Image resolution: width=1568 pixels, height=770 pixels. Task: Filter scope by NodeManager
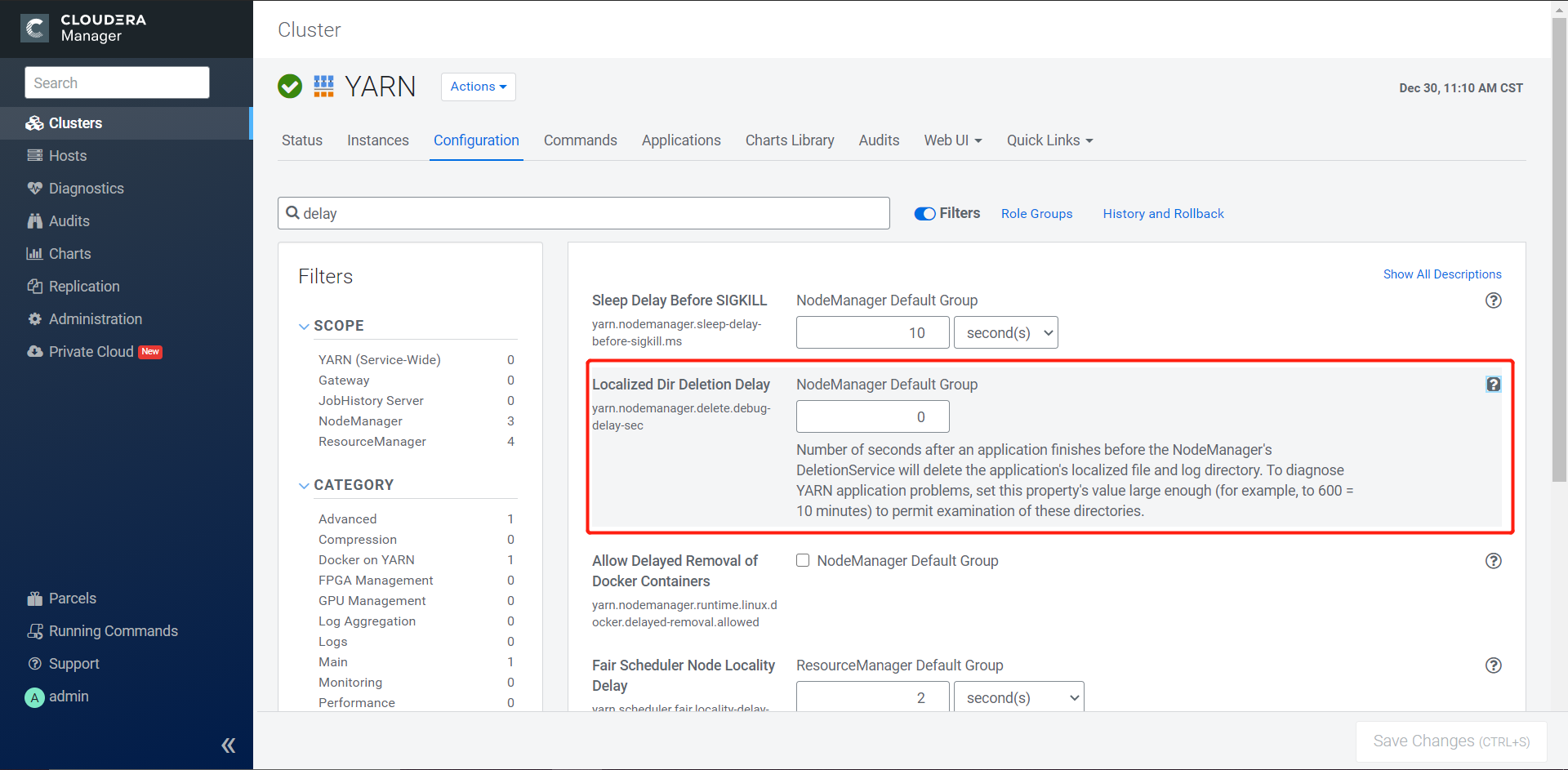(x=360, y=421)
